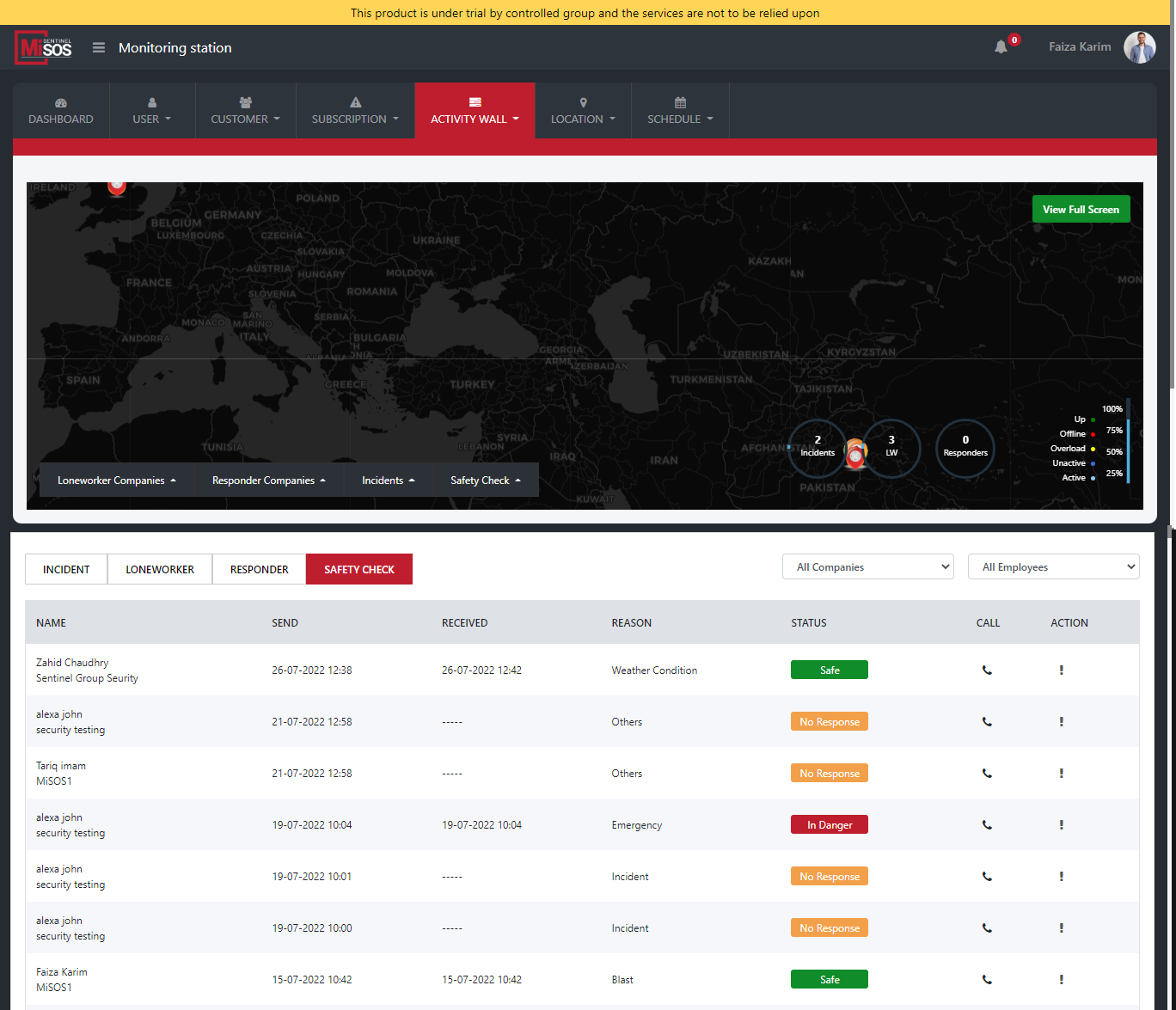
Task: Open action icon for Faiza Karim row
Action: [1061, 980]
